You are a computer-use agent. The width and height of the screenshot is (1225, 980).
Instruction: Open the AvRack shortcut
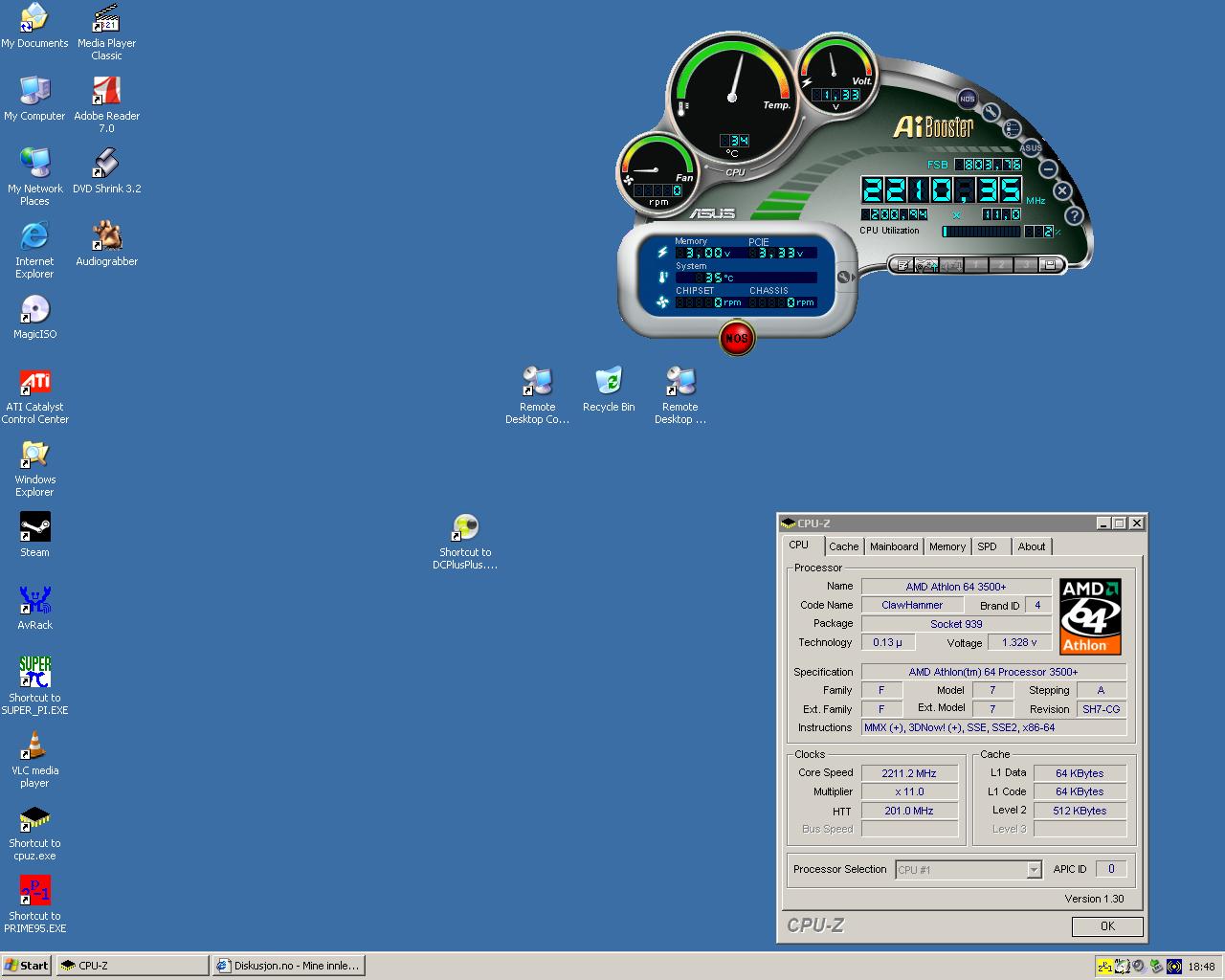pyautogui.click(x=34, y=608)
